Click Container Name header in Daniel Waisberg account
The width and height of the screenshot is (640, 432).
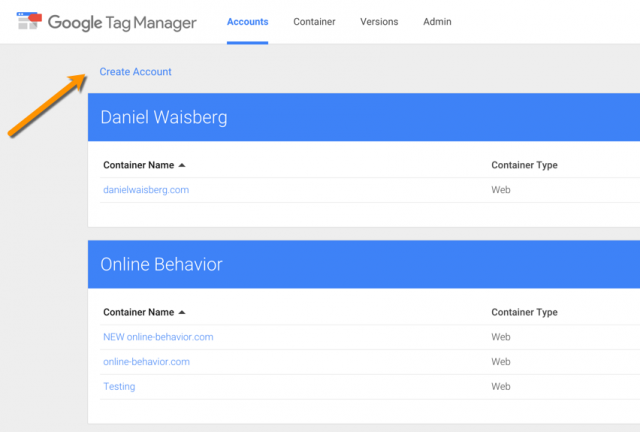coord(139,165)
